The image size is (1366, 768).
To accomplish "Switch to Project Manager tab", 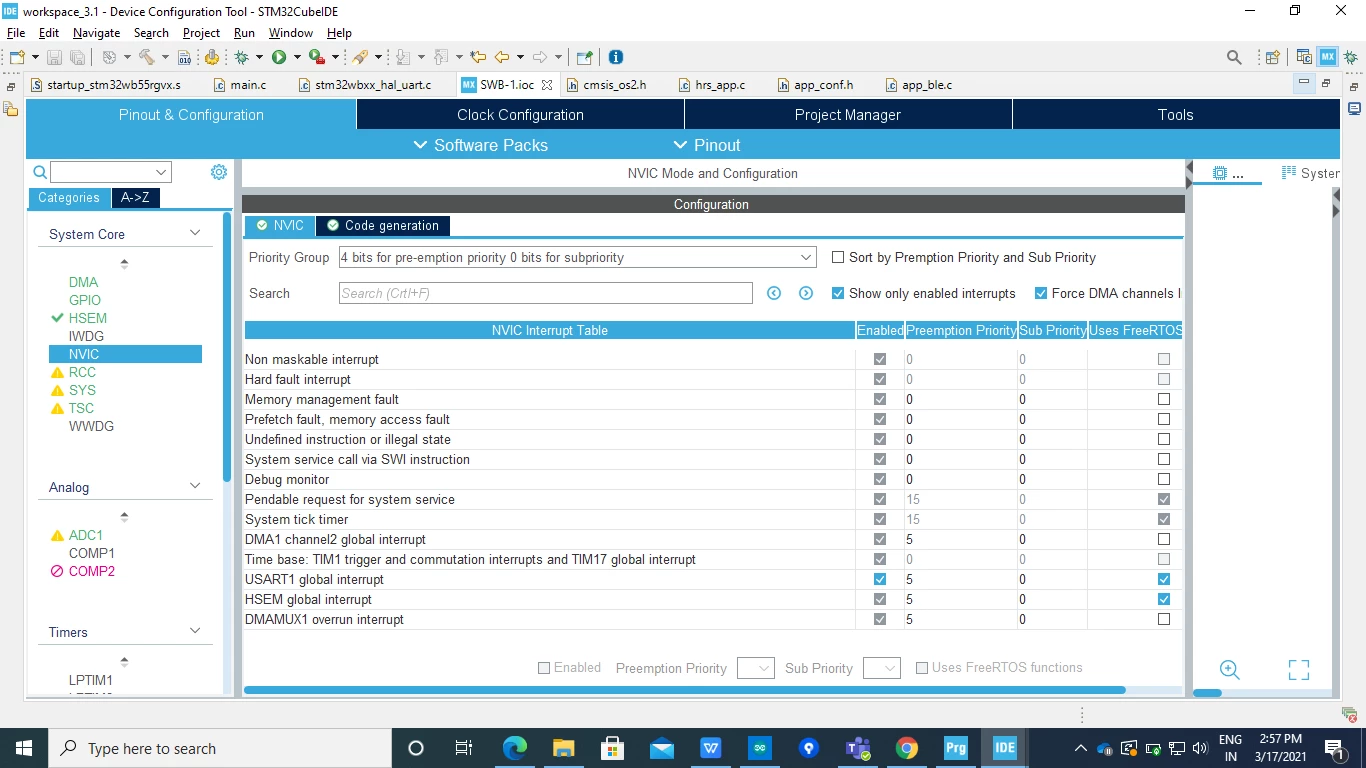I will (x=848, y=115).
